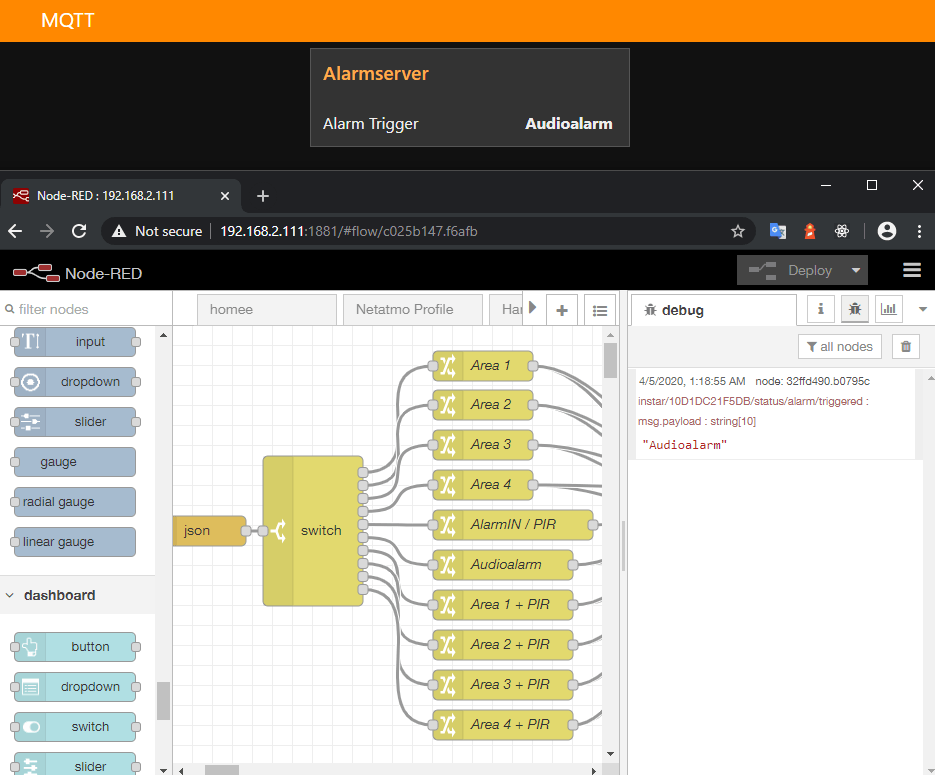Open the flow list icon

click(599, 309)
